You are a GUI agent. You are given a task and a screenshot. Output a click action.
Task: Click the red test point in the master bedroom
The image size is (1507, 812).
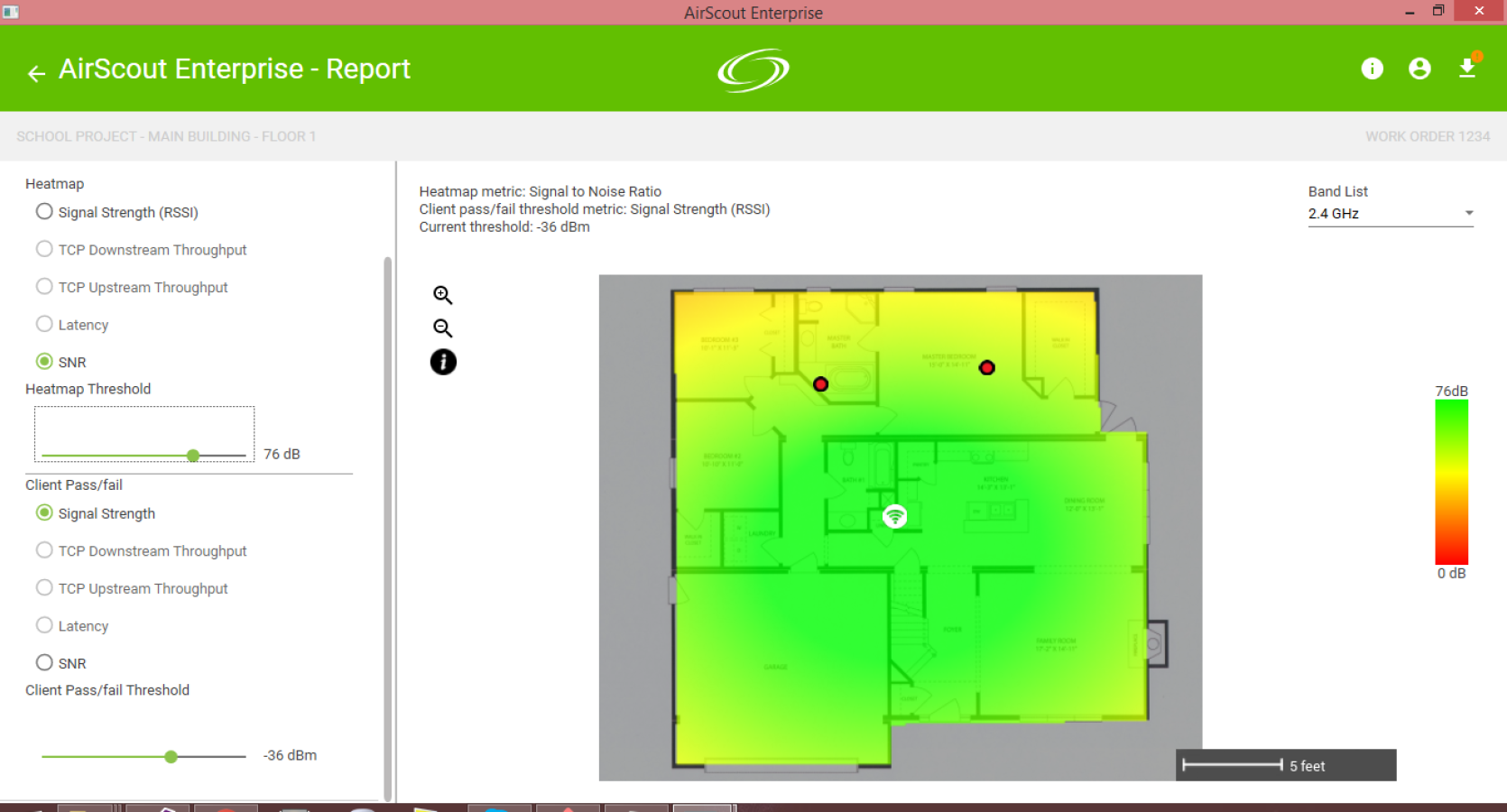[x=987, y=368]
